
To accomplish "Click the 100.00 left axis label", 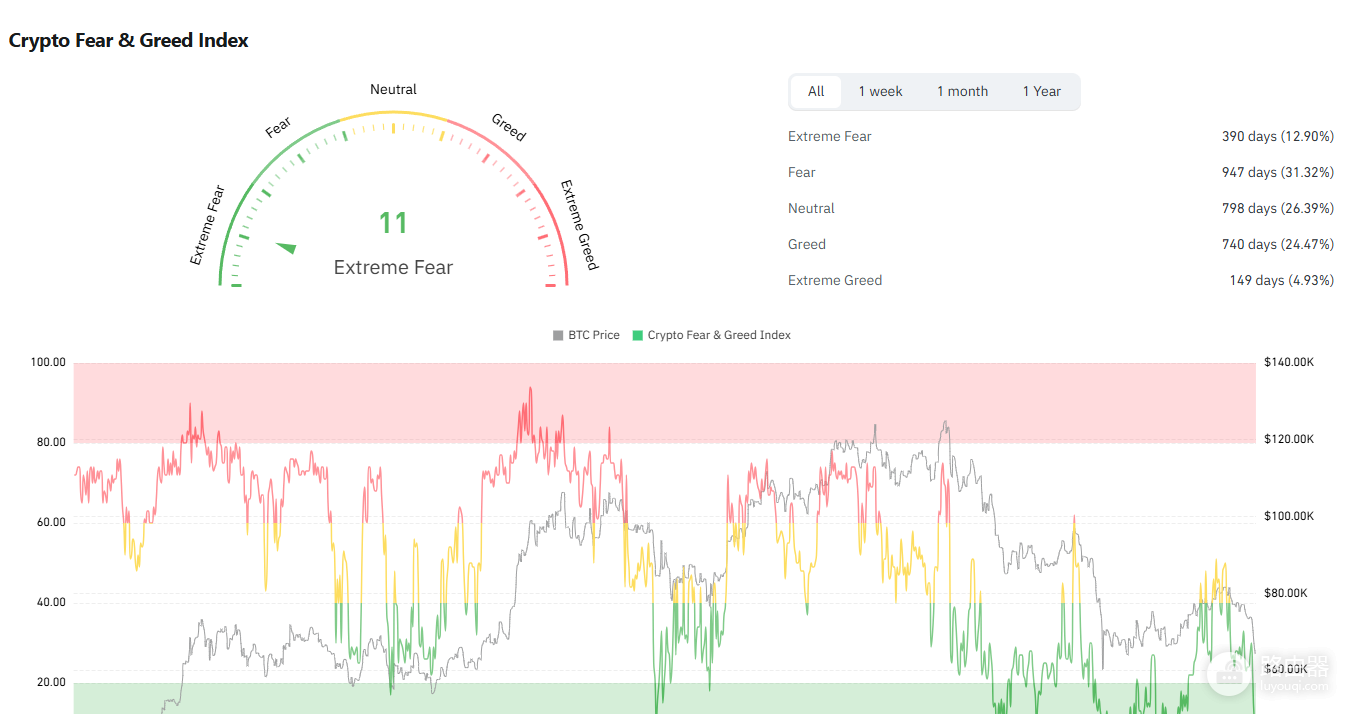I will coord(48,362).
